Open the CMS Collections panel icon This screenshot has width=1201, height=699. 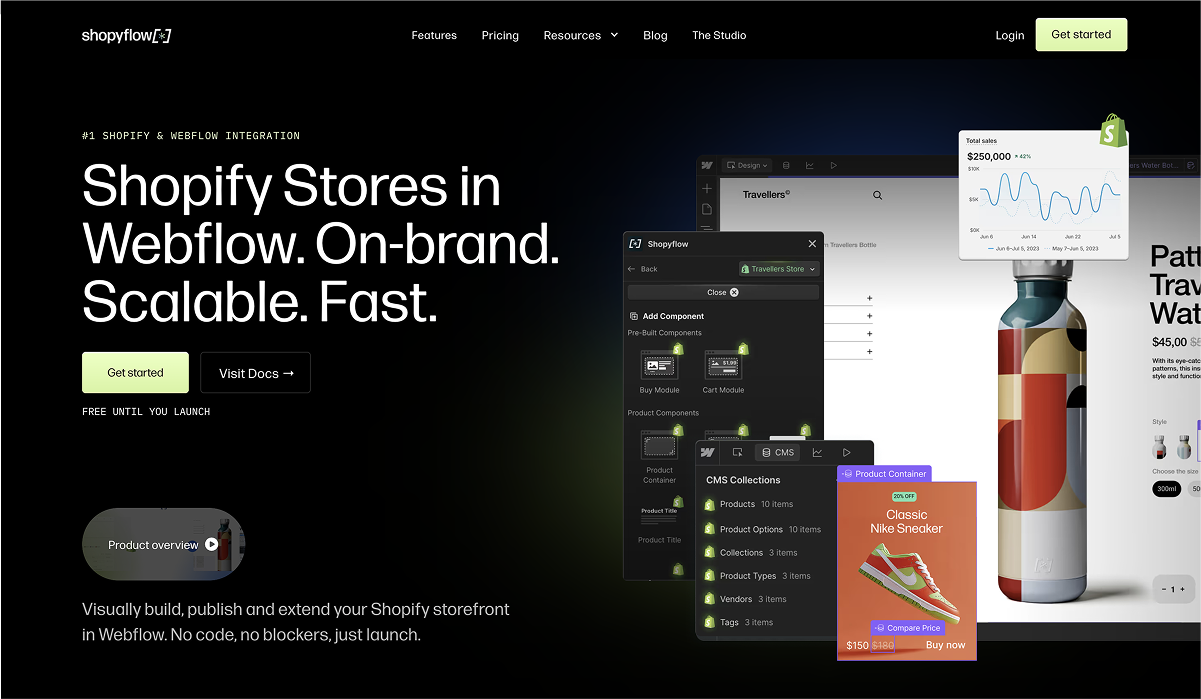point(766,452)
